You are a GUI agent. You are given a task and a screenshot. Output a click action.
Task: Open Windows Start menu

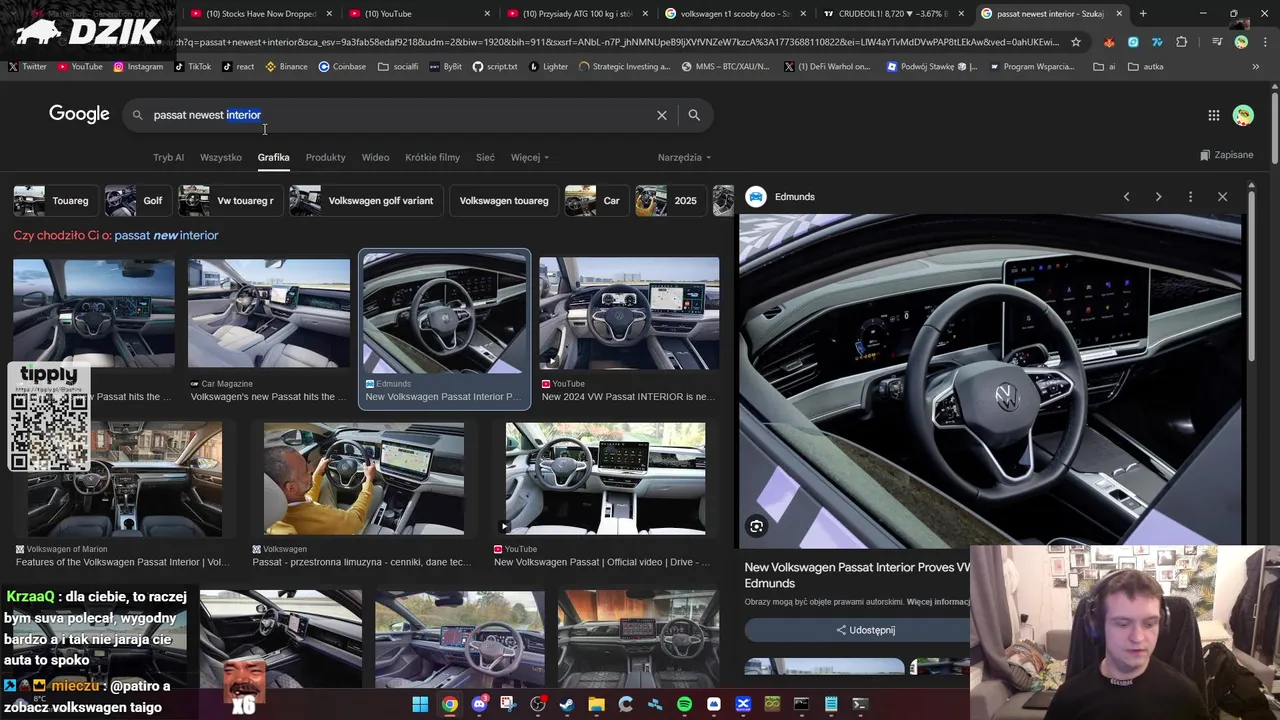(x=420, y=704)
